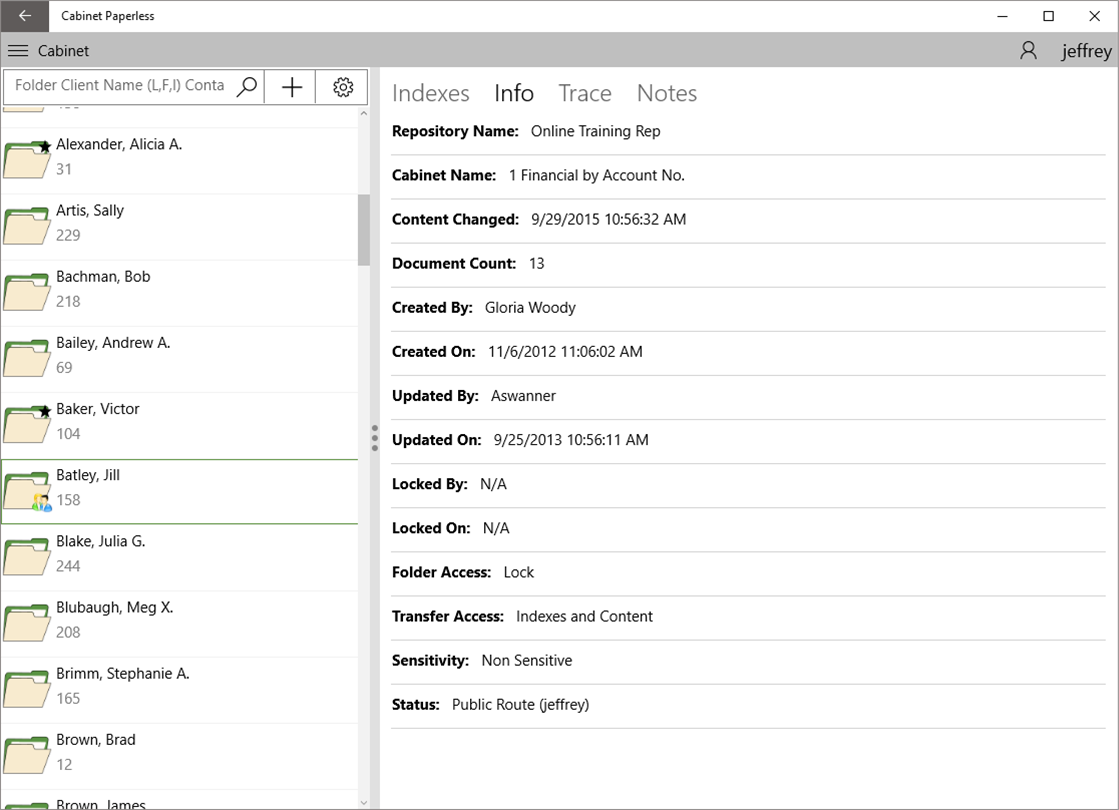The width and height of the screenshot is (1119, 810).
Task: Click the user account profile icon
Action: [1028, 51]
